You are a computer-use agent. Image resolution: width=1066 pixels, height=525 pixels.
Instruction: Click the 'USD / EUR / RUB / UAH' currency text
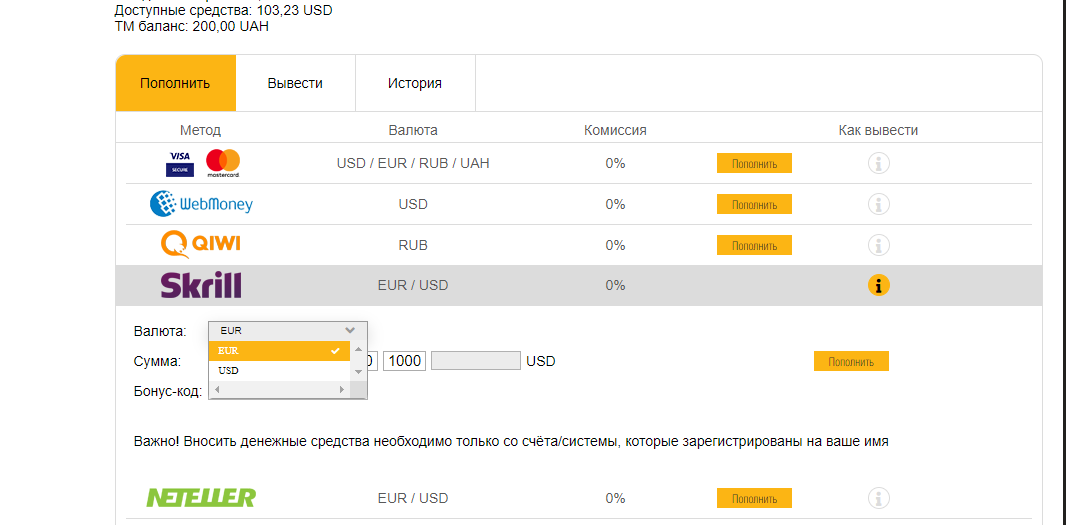pyautogui.click(x=413, y=163)
